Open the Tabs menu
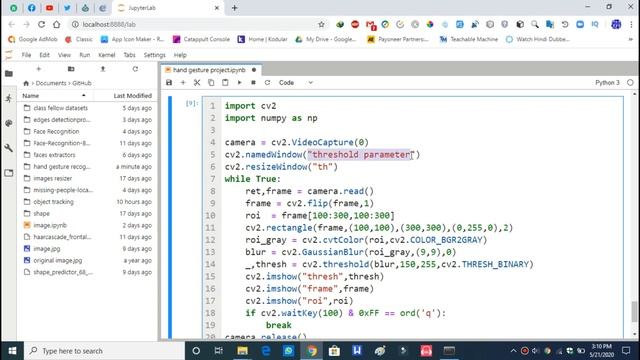Image resolution: width=640 pixels, height=360 pixels. pyautogui.click(x=129, y=55)
